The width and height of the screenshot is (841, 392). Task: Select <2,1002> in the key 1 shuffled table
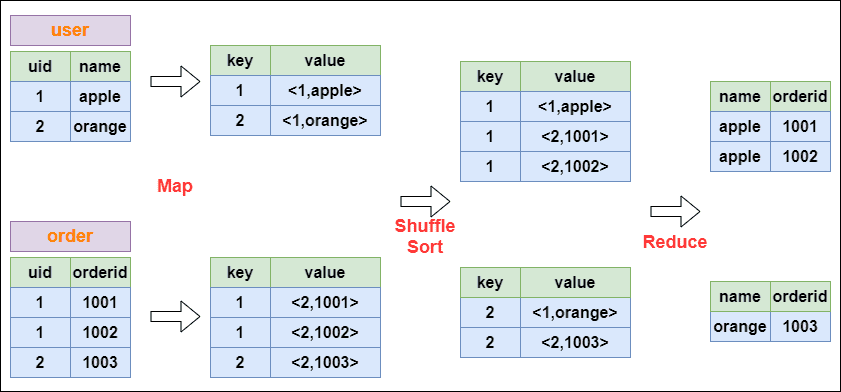575,166
